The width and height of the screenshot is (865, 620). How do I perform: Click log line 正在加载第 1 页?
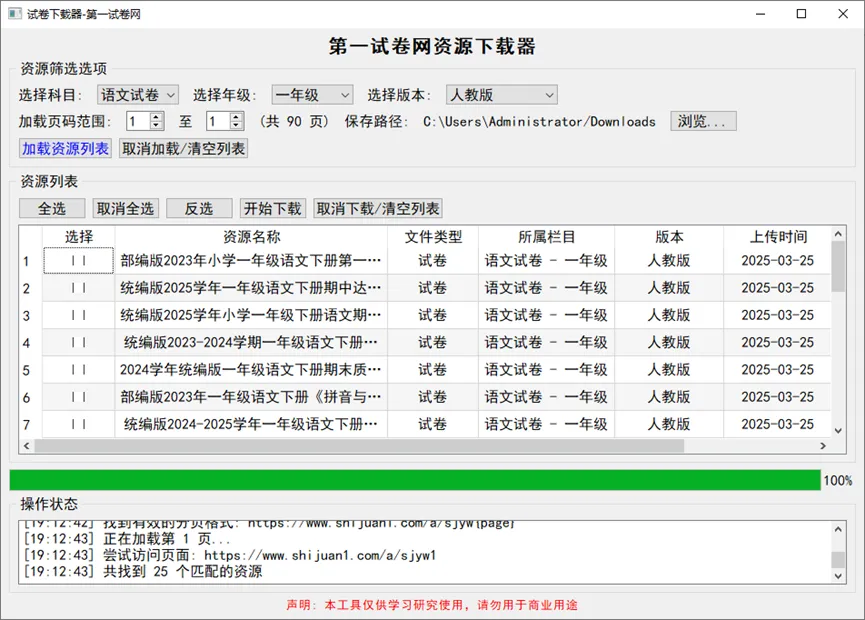pyautogui.click(x=127, y=539)
